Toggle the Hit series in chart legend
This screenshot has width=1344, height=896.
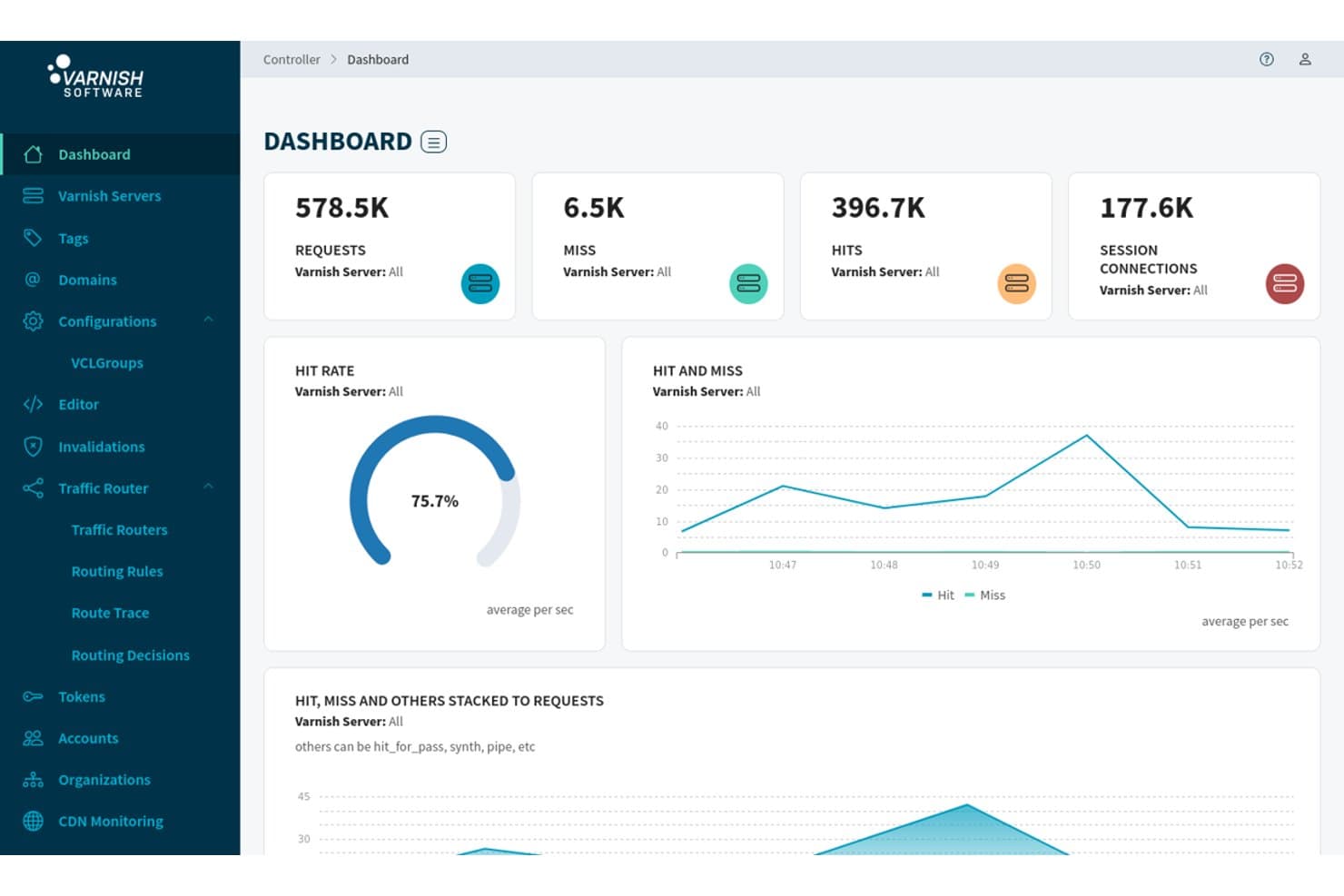[x=938, y=596]
